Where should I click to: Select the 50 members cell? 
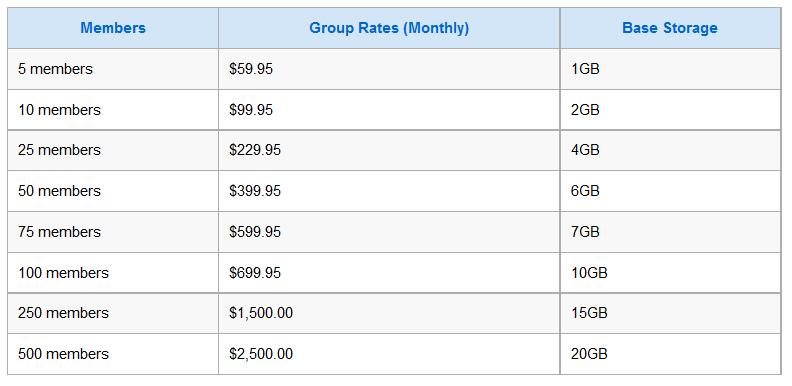pyautogui.click(x=113, y=191)
